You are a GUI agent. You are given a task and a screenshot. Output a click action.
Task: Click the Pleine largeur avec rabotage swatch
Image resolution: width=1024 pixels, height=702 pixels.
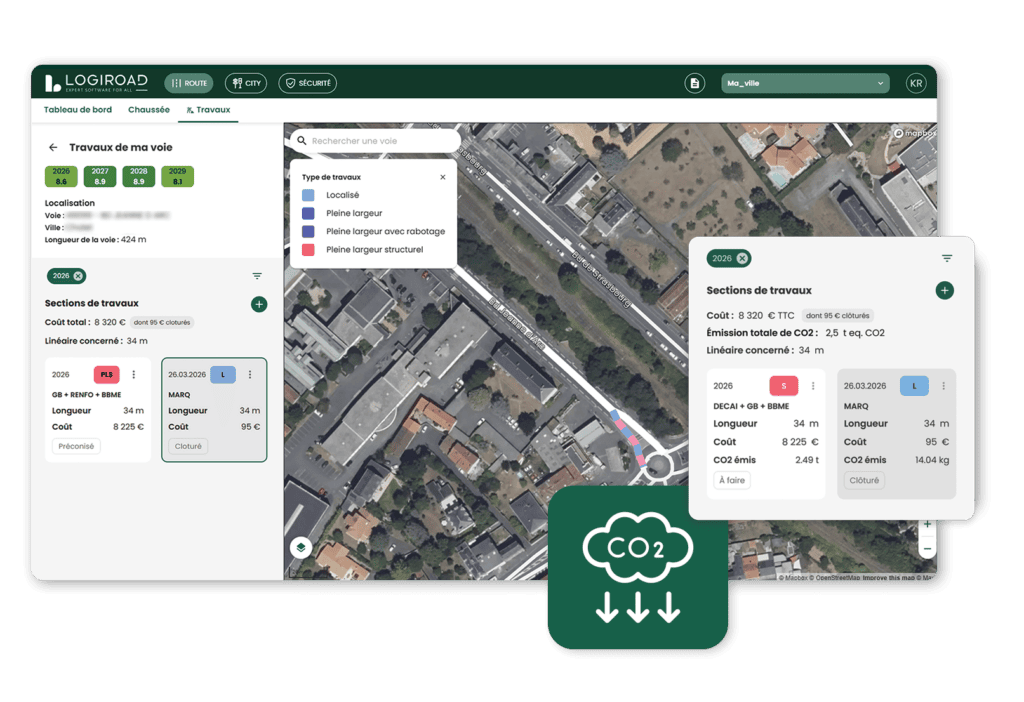coord(308,232)
